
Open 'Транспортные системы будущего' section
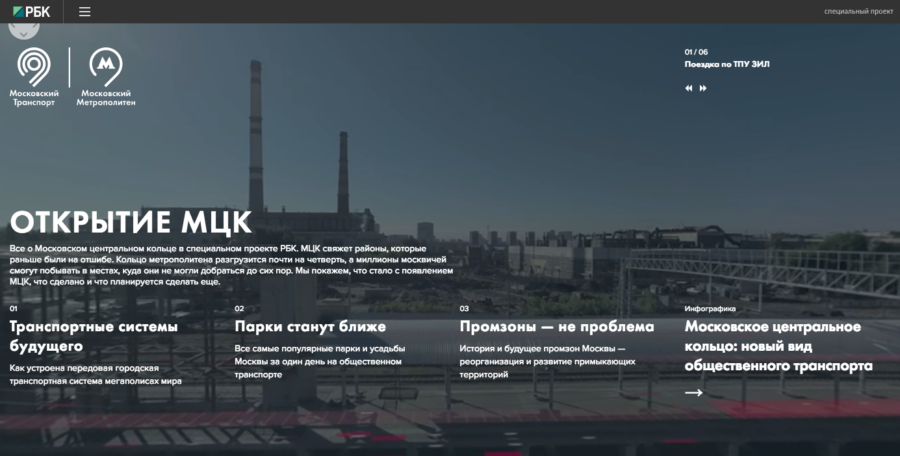pos(93,336)
